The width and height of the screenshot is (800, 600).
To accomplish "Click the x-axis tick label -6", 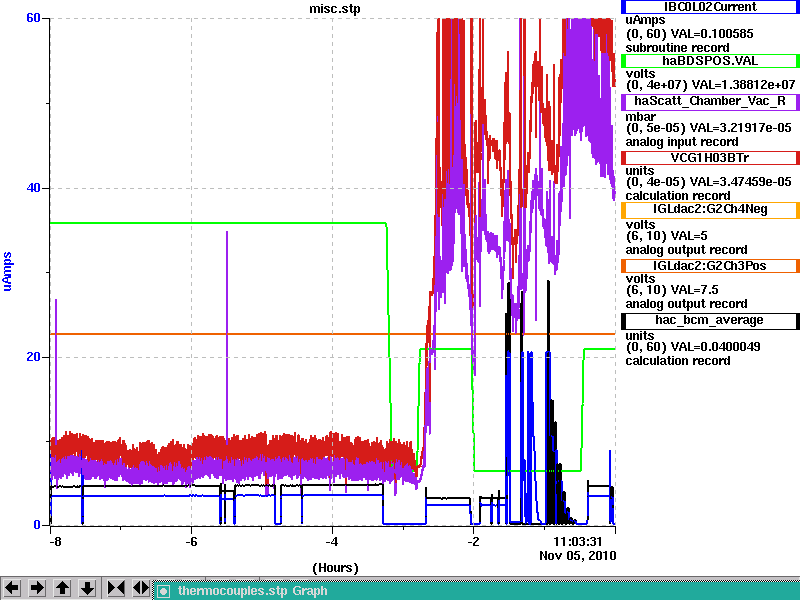I will 191,541.
